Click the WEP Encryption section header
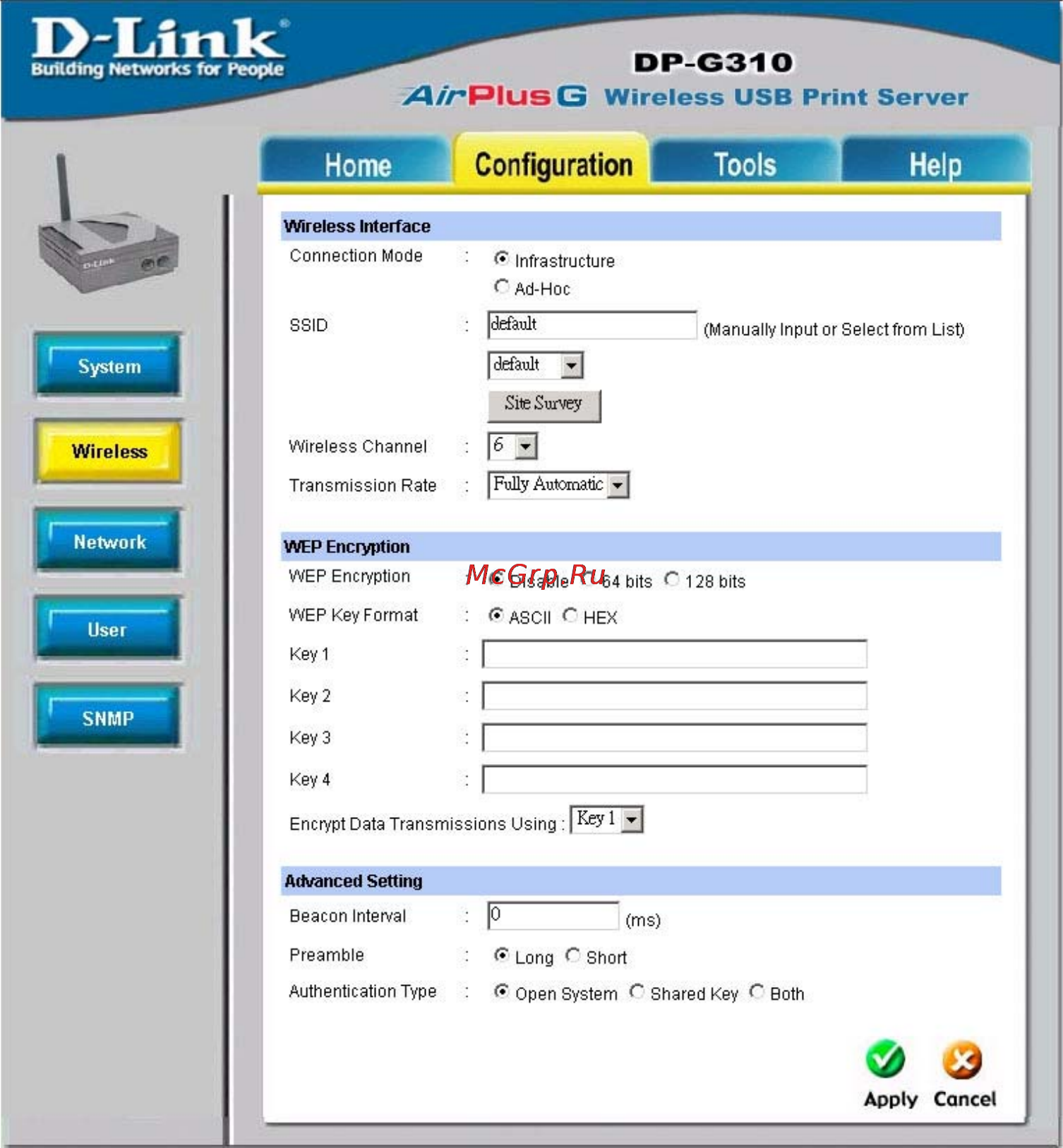Viewport: 1063px width, 1148px height. click(x=641, y=546)
